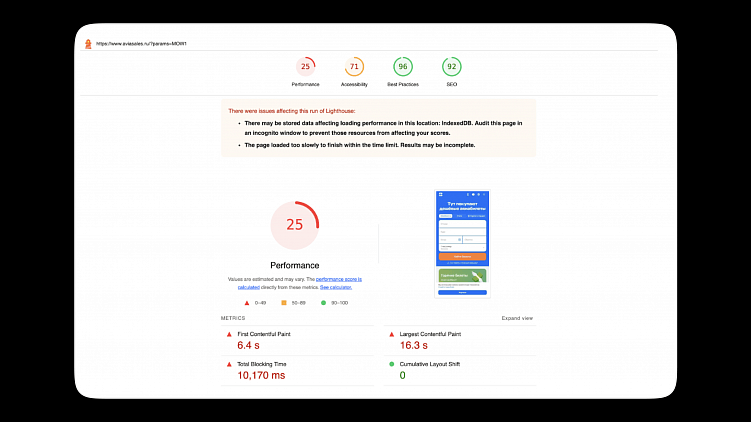Click the Lighthouse logo icon

88,44
